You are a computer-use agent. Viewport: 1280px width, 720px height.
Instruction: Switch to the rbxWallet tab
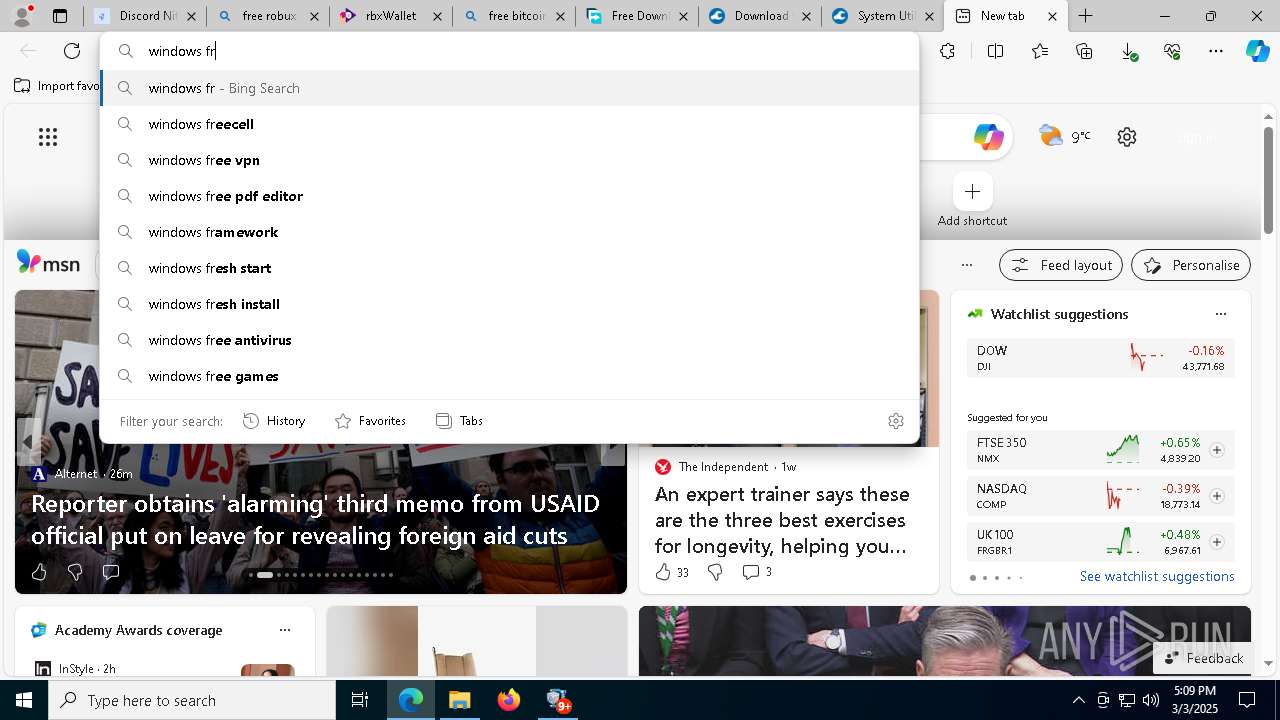(x=391, y=16)
